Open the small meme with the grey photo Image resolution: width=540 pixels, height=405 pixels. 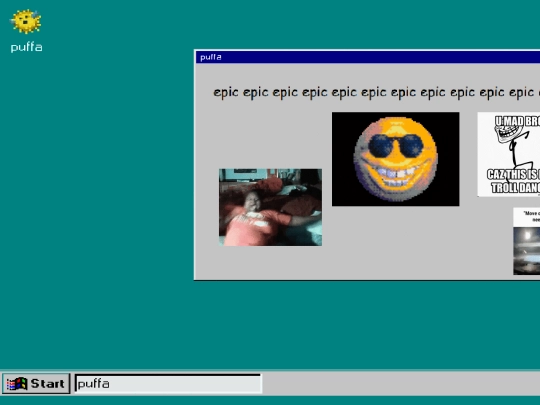[x=527, y=241]
